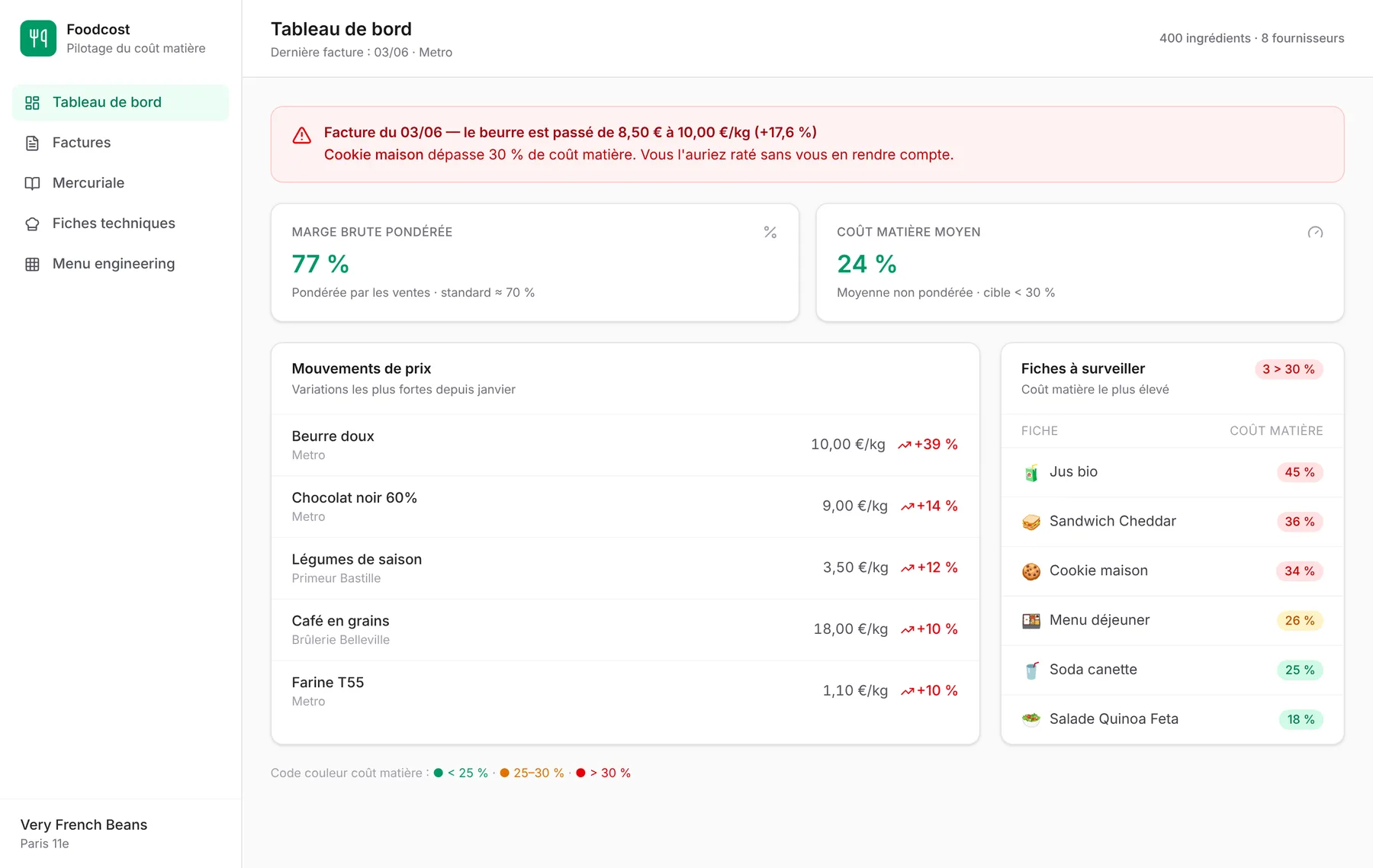The width and height of the screenshot is (1373, 868).
Task: Click the Tableau de bord grid icon
Action: point(32,103)
